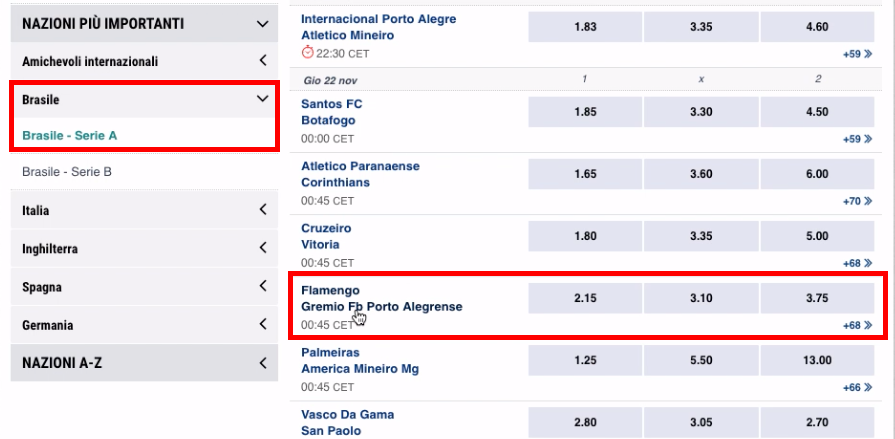Bet on 4.50 away odds for Botafogo

click(x=817, y=112)
